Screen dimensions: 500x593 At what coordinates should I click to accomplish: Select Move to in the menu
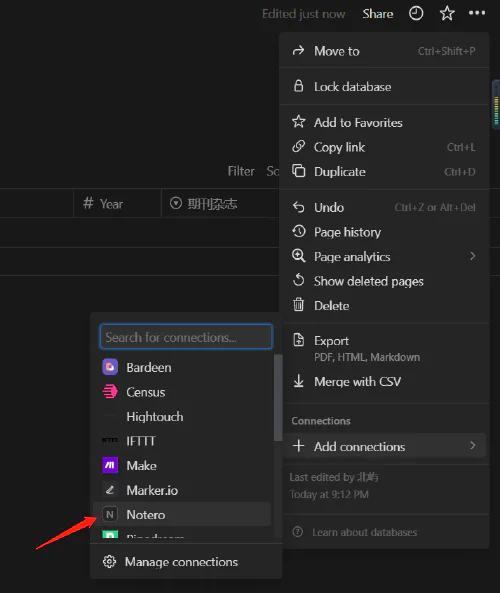click(x=384, y=51)
